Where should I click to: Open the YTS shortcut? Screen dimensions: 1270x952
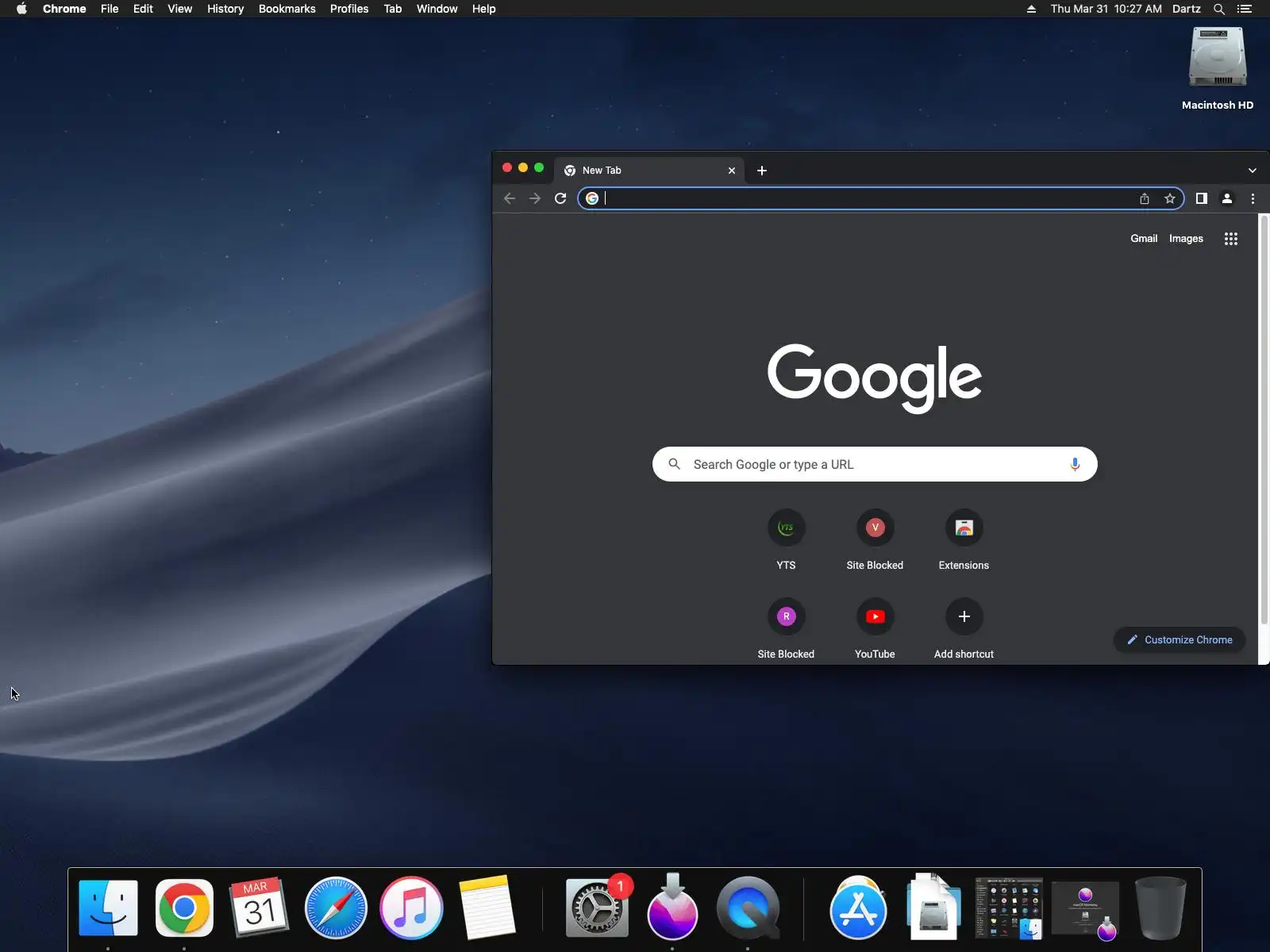786,542
